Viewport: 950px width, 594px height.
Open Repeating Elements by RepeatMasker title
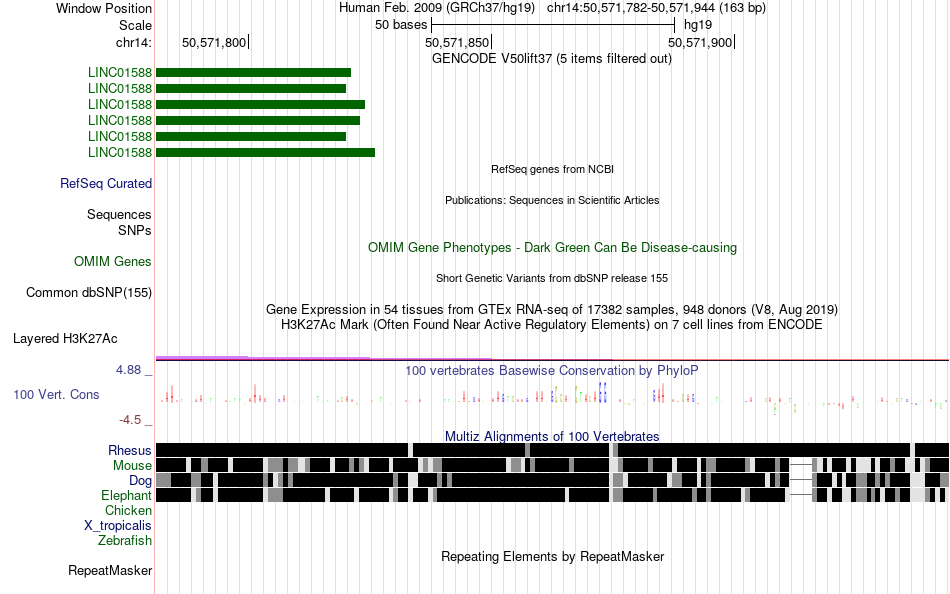(x=553, y=556)
